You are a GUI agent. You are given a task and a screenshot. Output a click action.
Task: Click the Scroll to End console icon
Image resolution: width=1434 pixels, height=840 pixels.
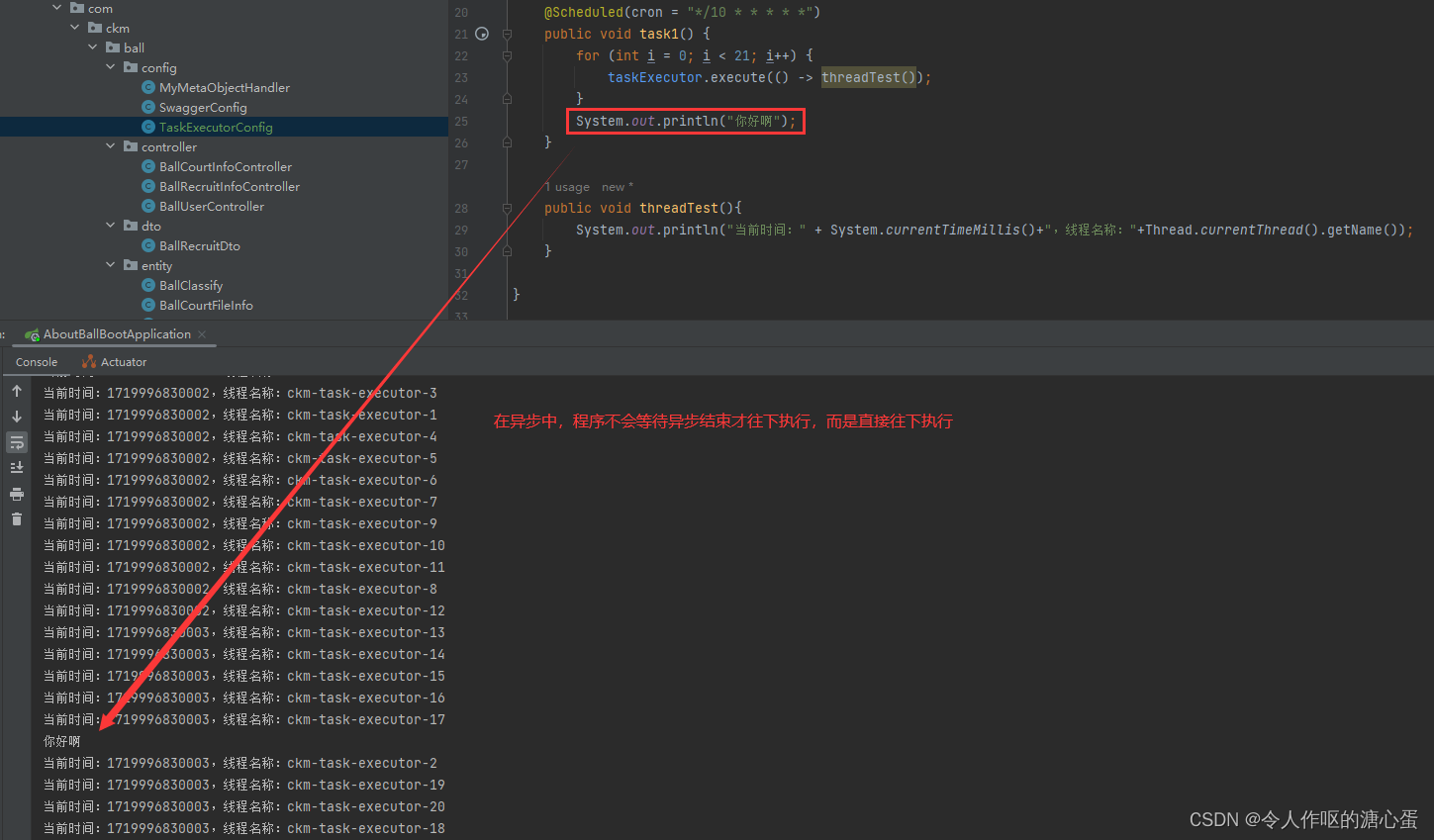coord(17,467)
